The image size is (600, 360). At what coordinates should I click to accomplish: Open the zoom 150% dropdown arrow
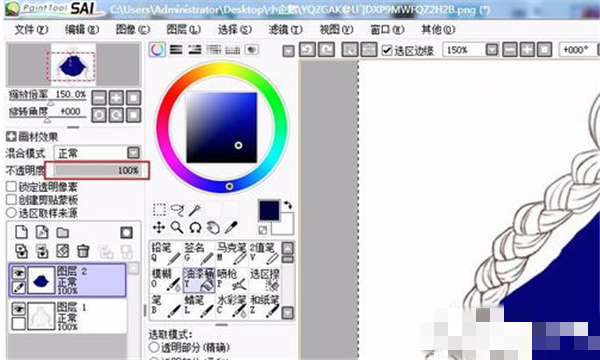coord(492,50)
